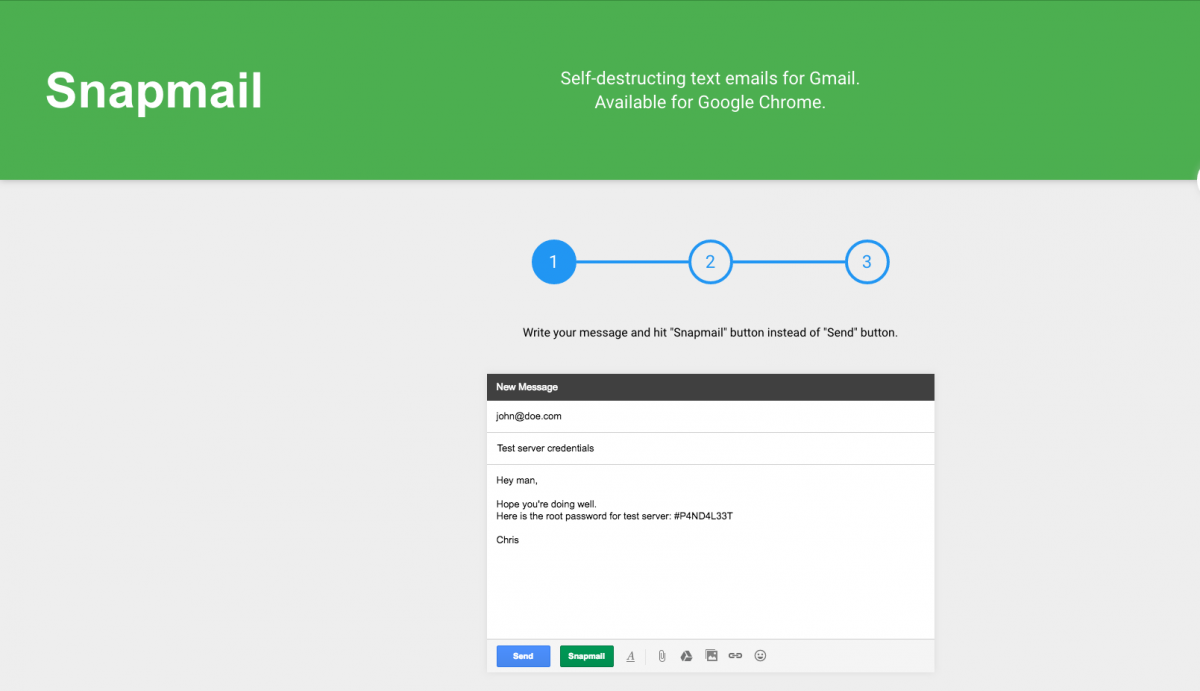1200x691 pixels.
Task: Click the attach files paperclip icon
Action: [661, 656]
